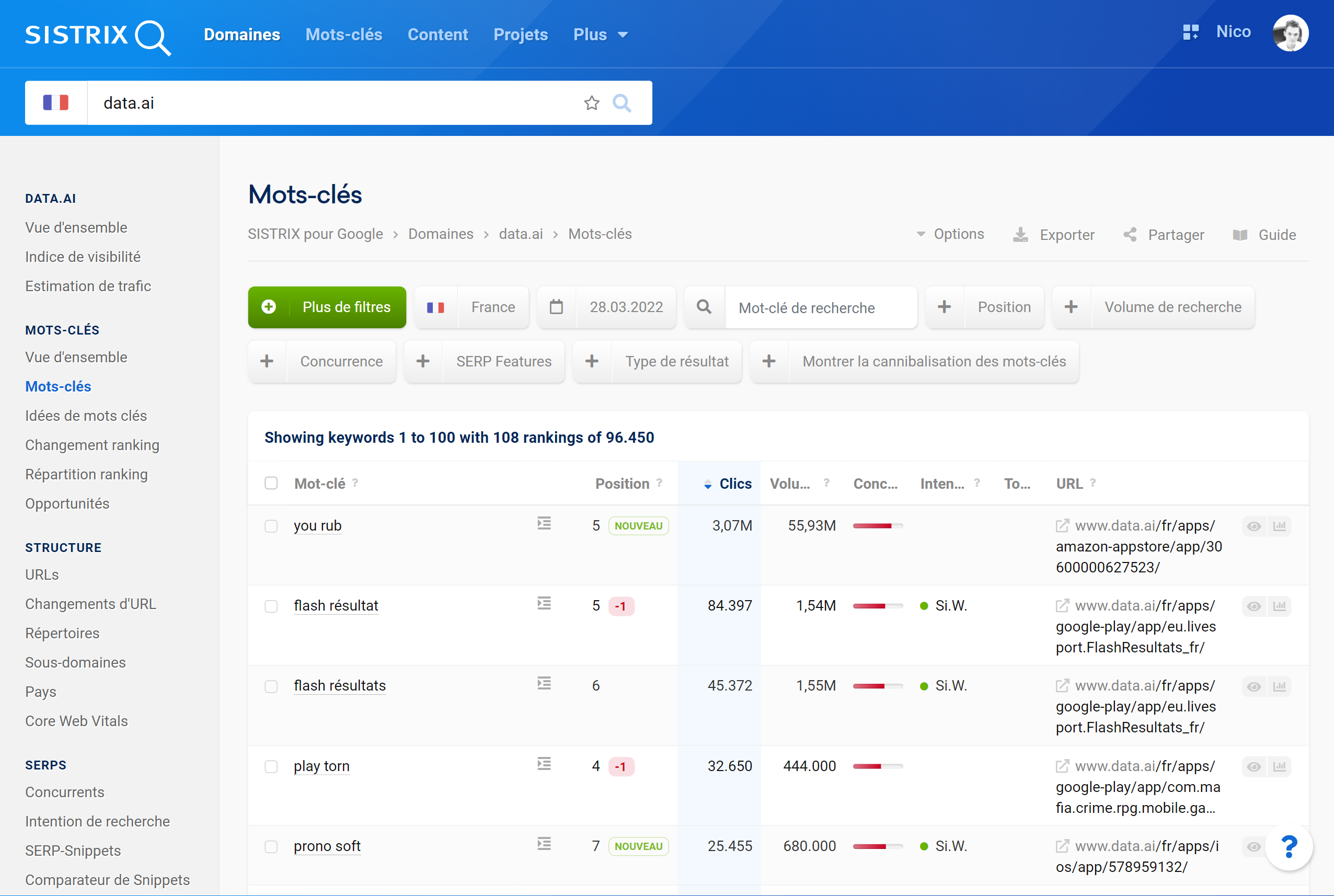Click the calendar icon in date filter
Image resolution: width=1334 pixels, height=896 pixels.
pos(556,307)
